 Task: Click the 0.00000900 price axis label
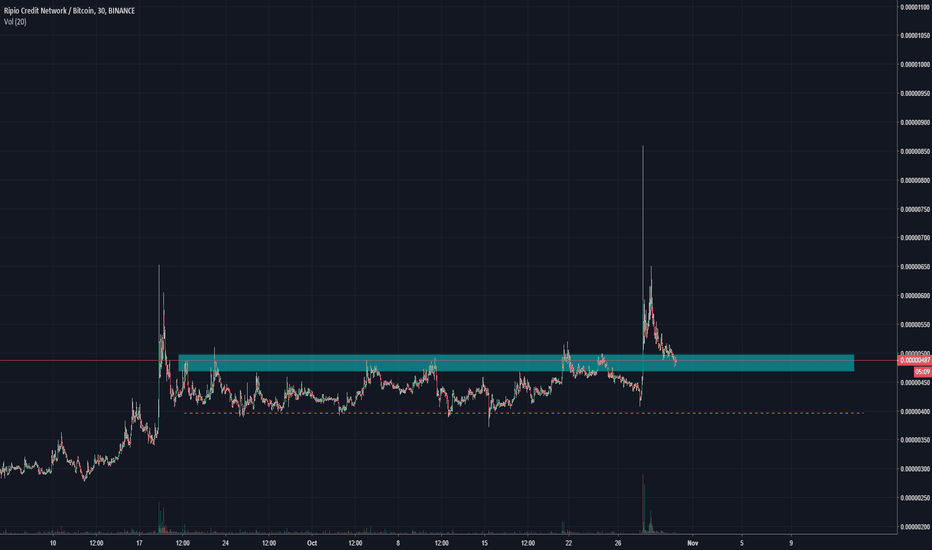pyautogui.click(x=915, y=122)
